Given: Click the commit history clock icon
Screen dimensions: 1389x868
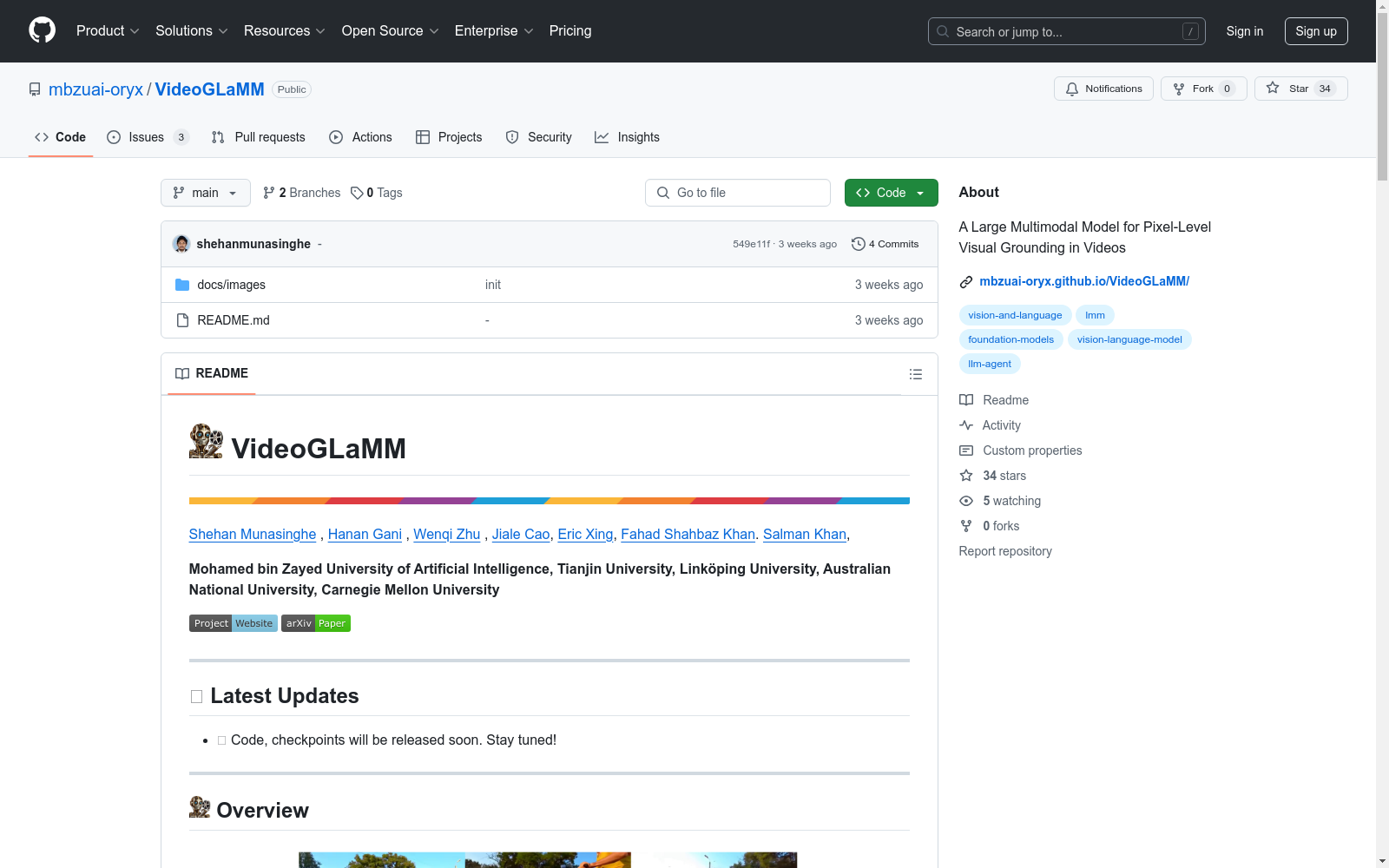Looking at the screenshot, I should 858,244.
